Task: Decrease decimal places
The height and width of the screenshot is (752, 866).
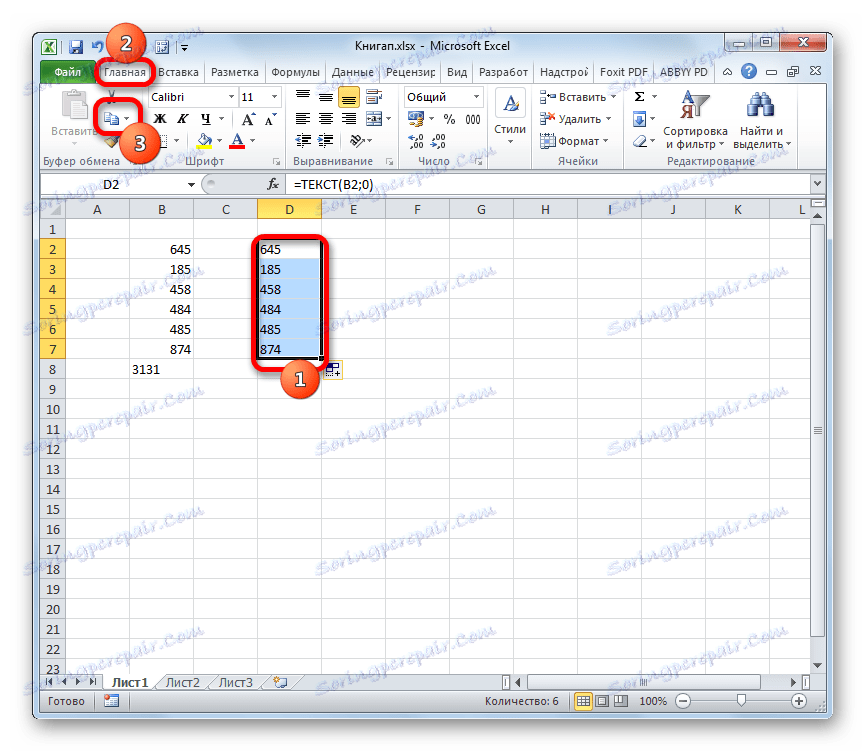Action: (x=438, y=141)
